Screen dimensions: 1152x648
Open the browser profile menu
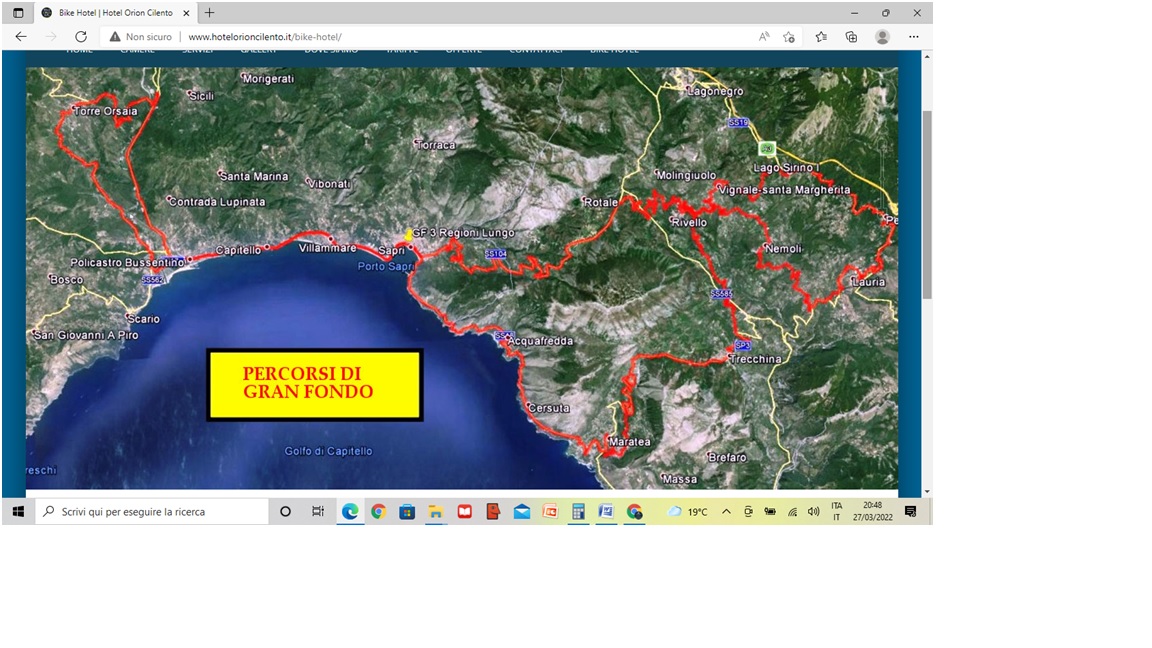(x=882, y=37)
